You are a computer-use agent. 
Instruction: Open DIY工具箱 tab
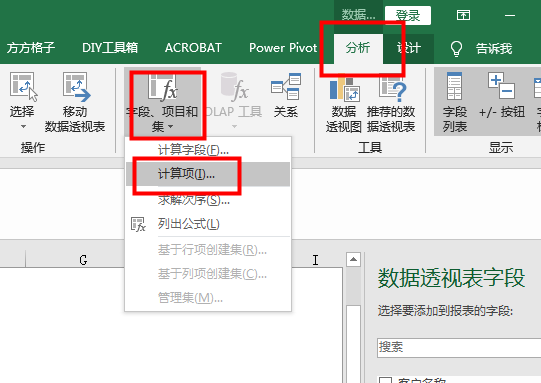[110, 48]
